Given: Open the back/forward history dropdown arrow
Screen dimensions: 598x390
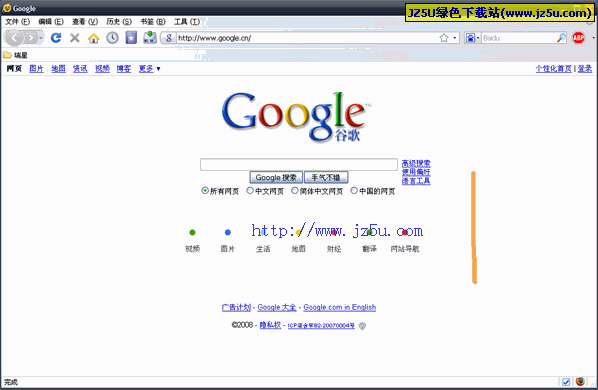Looking at the screenshot, I should point(41,38).
